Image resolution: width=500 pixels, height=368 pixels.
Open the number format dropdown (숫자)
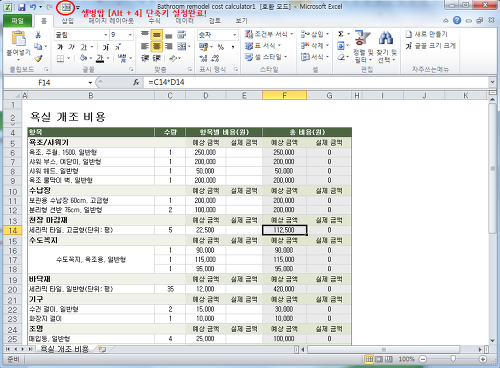coord(234,35)
